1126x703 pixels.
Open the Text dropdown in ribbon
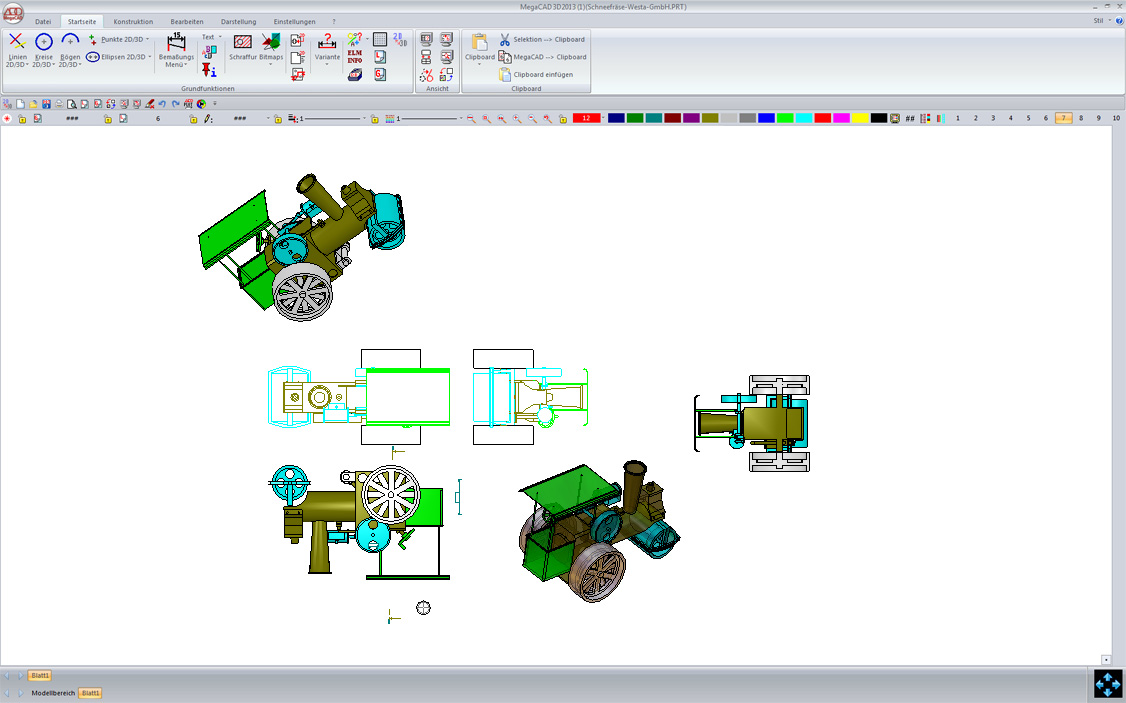point(210,37)
